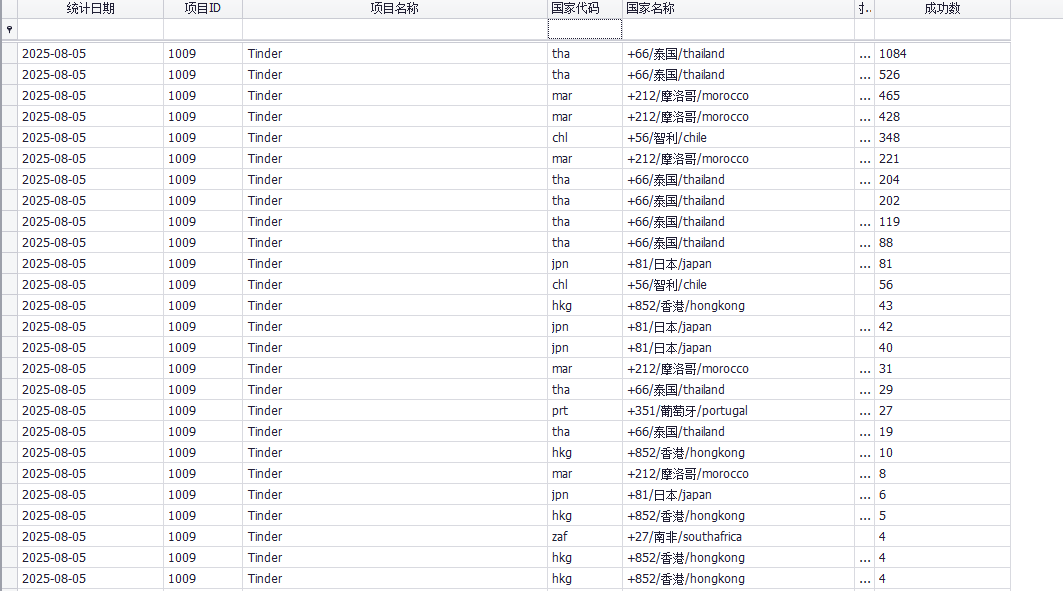Focus the filter box under 成功数
Viewport: 1063px width, 591px height.
pos(942,29)
